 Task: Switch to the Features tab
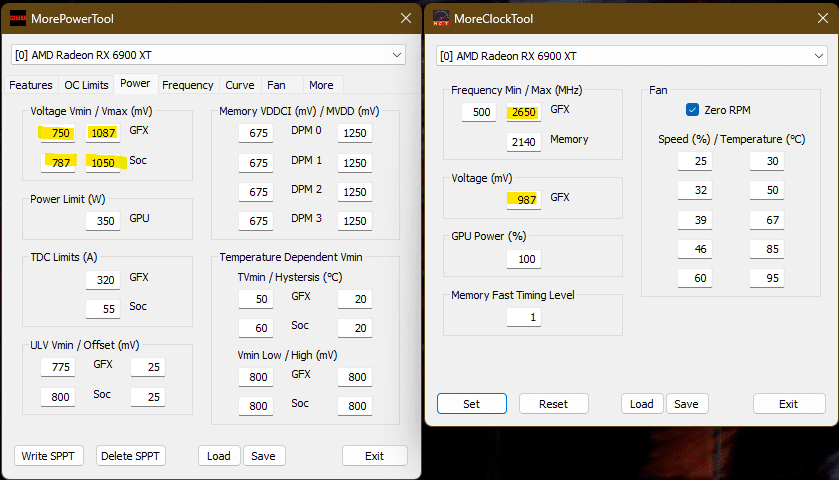(x=30, y=85)
